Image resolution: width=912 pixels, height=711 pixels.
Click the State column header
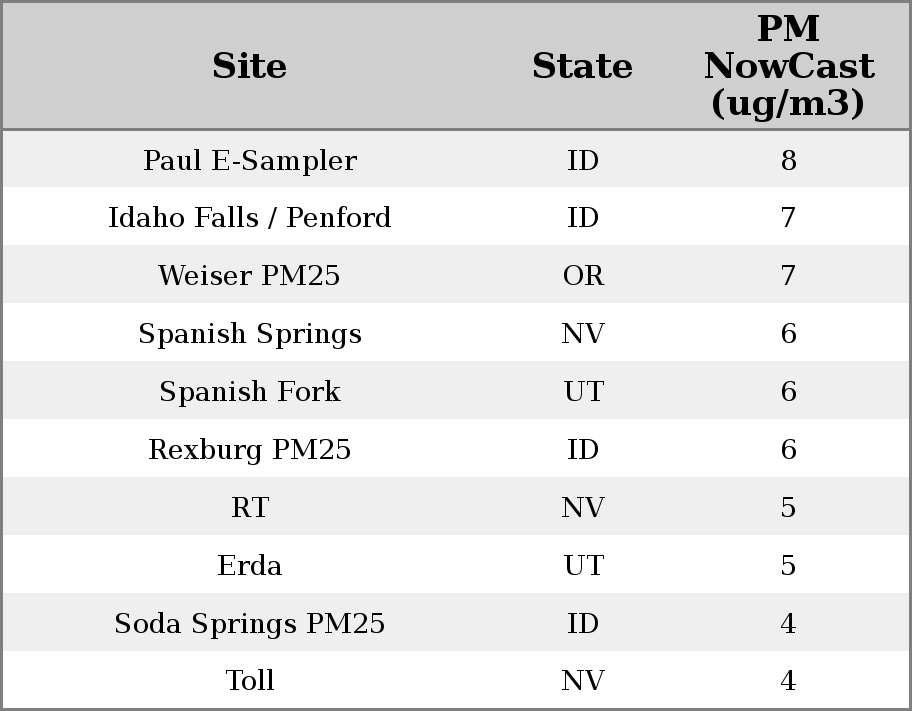pos(582,67)
